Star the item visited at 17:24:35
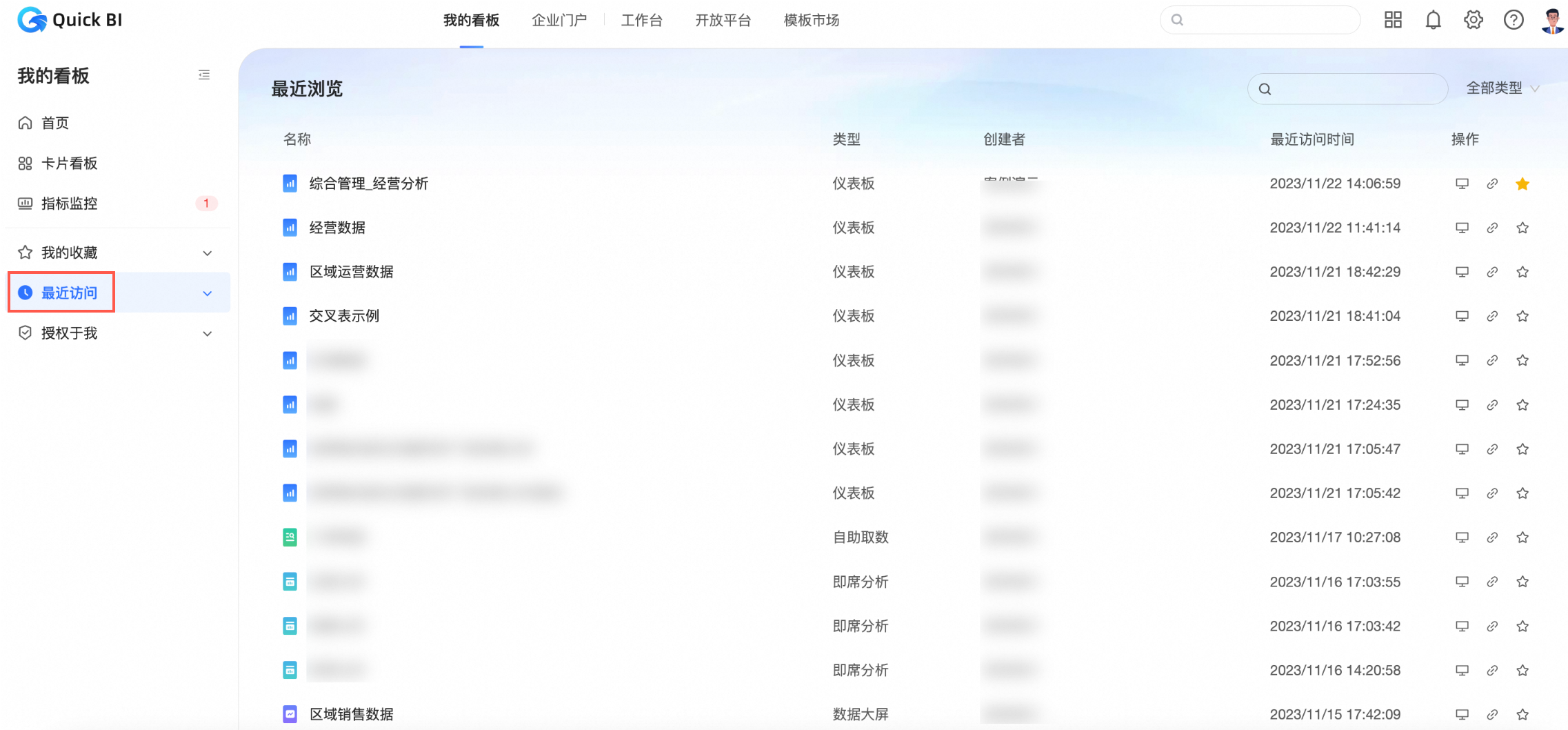The width and height of the screenshot is (1568, 730). click(1522, 404)
